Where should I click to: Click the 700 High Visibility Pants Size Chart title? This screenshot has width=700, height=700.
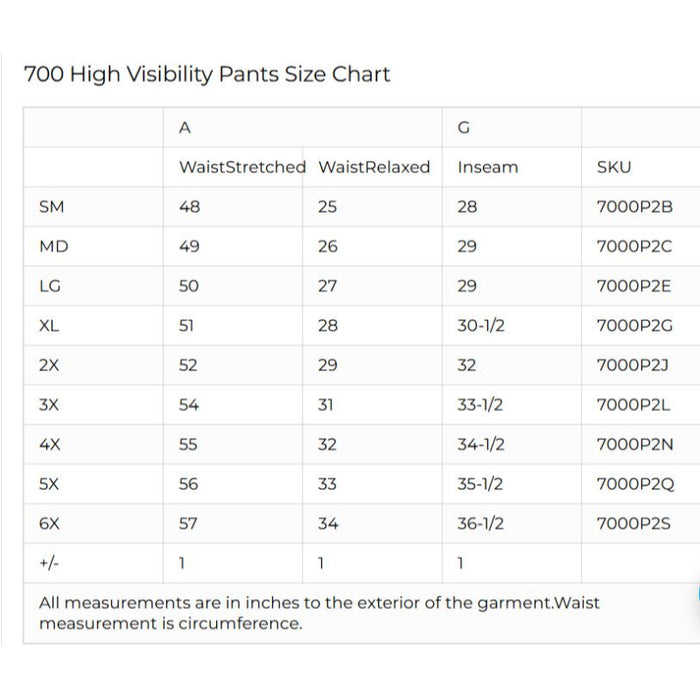(x=206, y=74)
